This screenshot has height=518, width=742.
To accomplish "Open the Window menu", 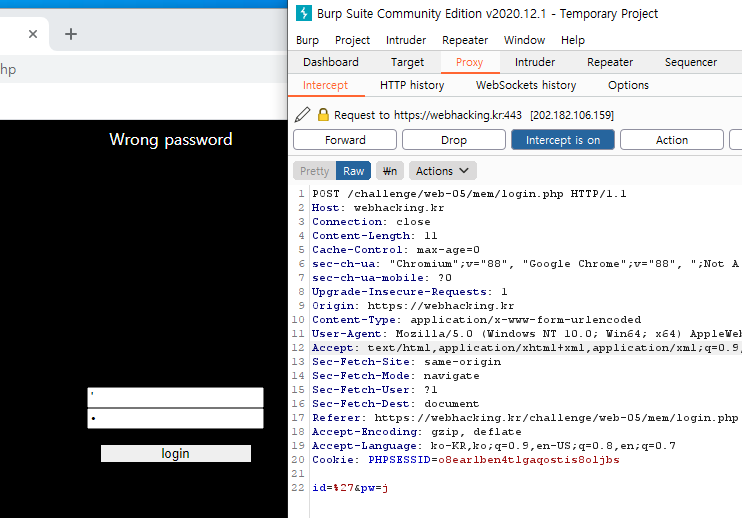I will pyautogui.click(x=524, y=40).
